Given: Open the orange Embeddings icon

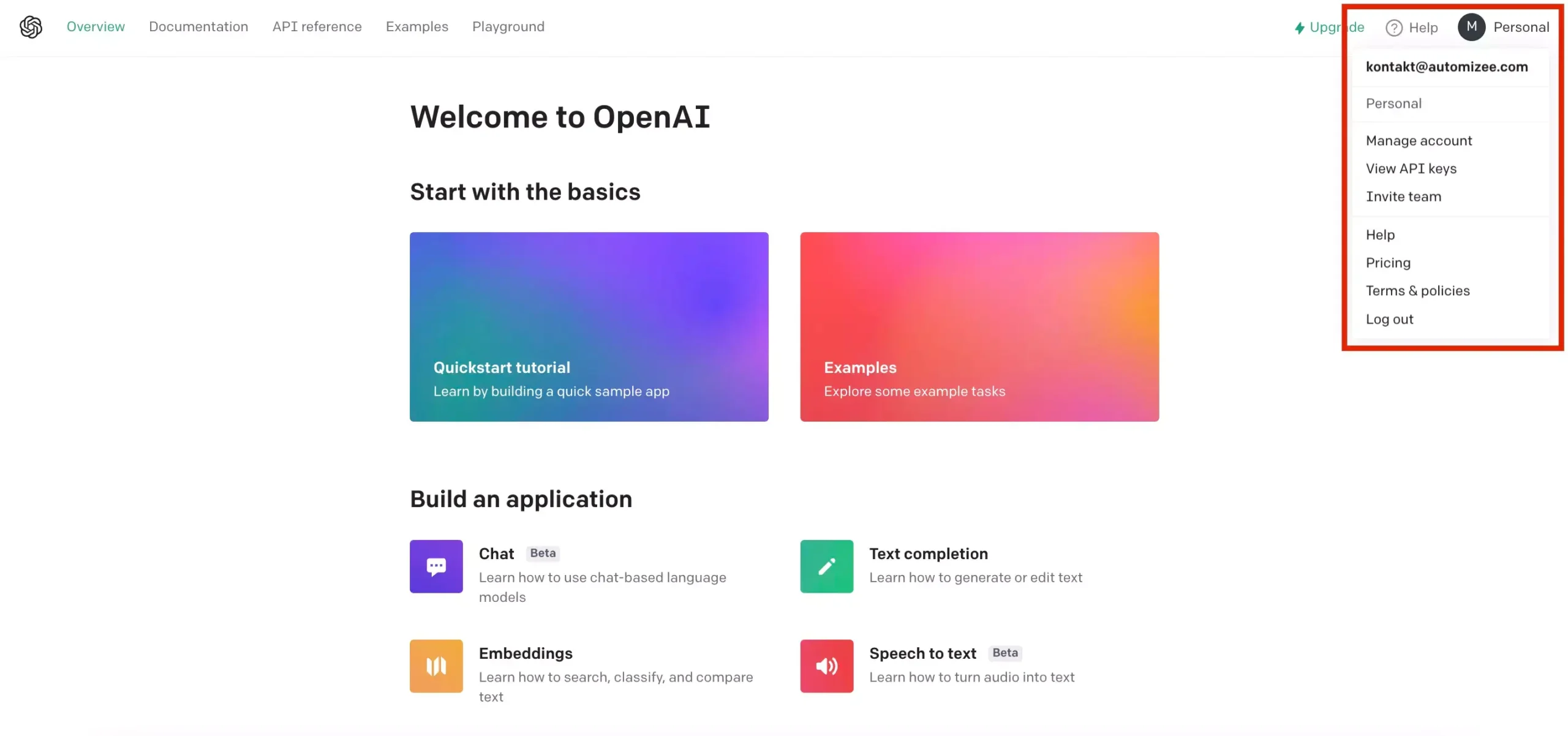Looking at the screenshot, I should coord(436,666).
